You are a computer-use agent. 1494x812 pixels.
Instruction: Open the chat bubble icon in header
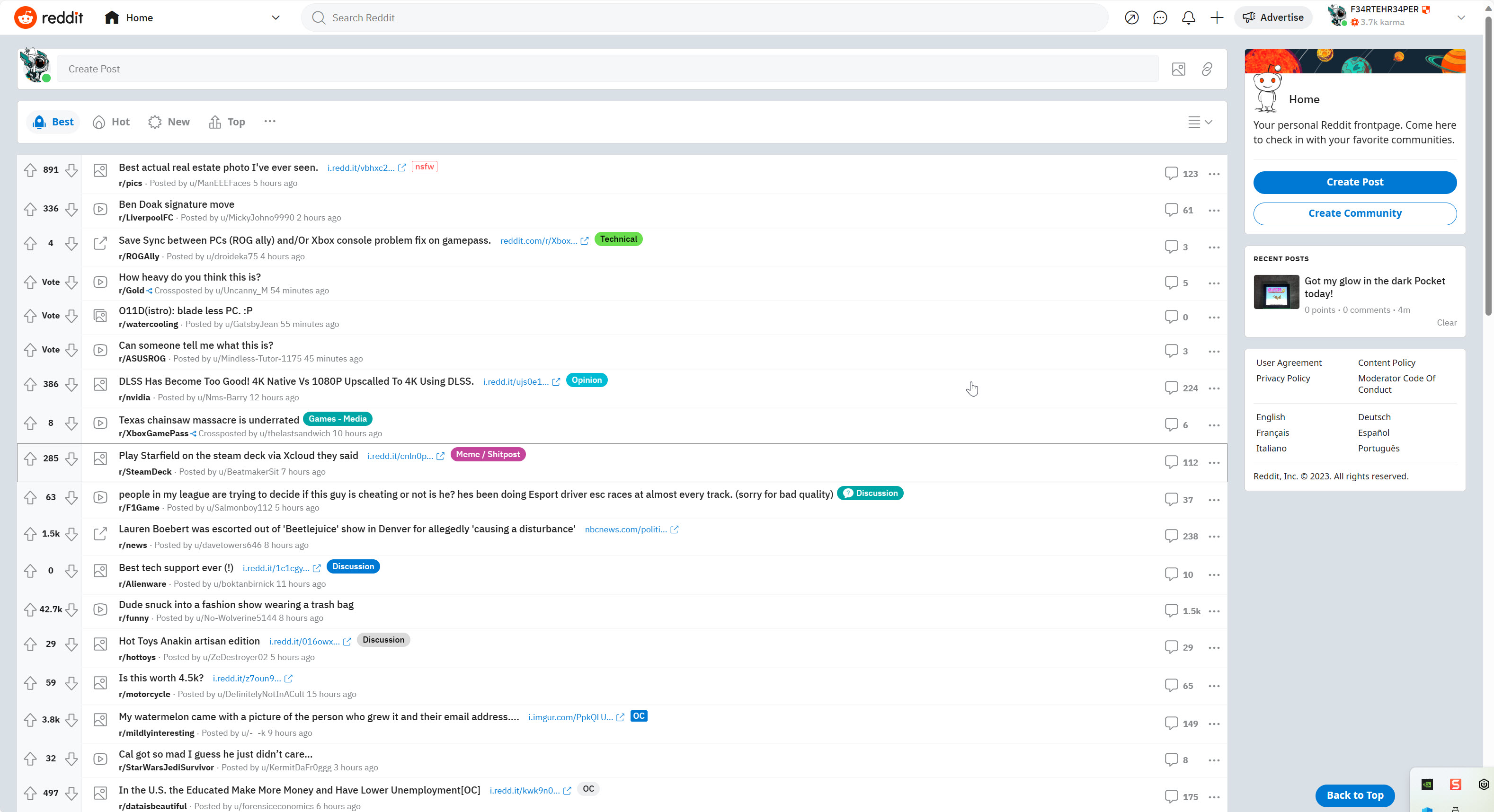tap(1160, 18)
